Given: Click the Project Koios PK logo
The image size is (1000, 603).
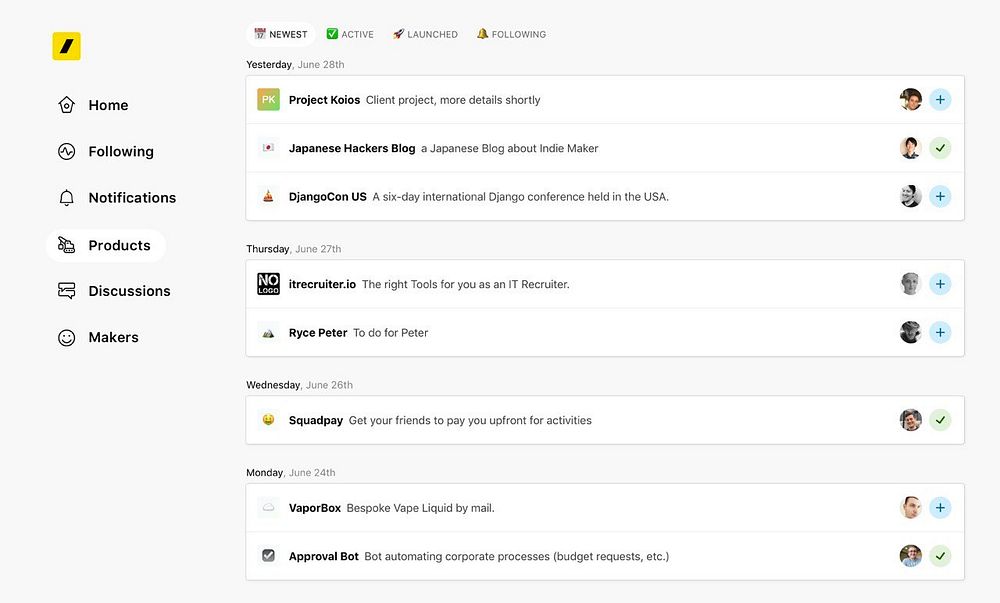Looking at the screenshot, I should click(268, 100).
